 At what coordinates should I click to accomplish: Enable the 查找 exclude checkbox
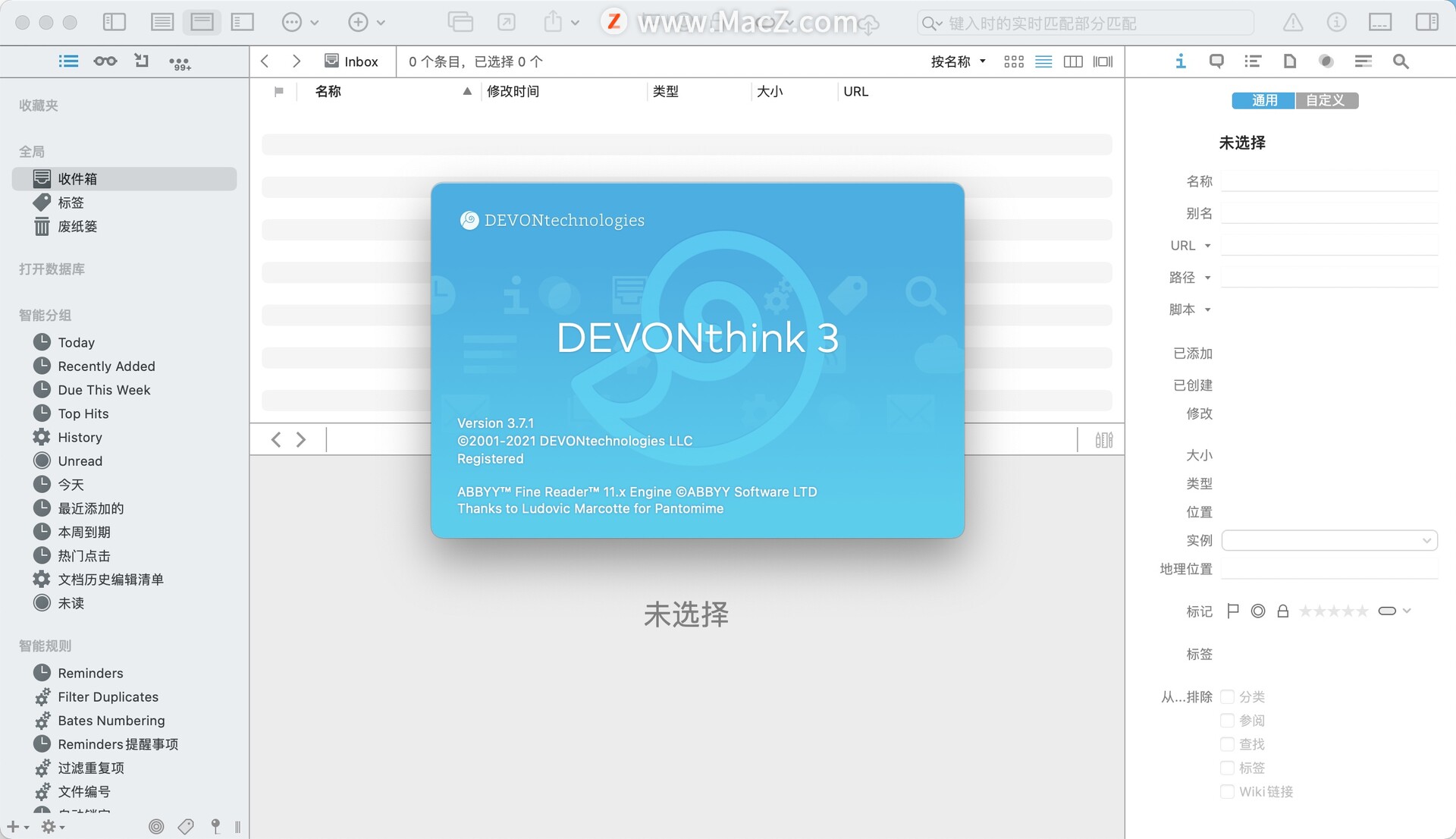click(1227, 744)
